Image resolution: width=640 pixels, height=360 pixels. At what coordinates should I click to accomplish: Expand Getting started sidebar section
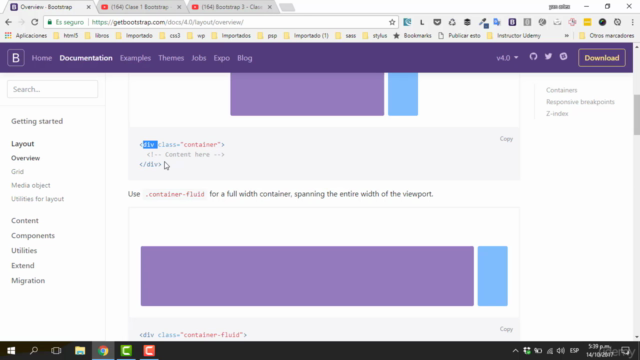point(37,121)
